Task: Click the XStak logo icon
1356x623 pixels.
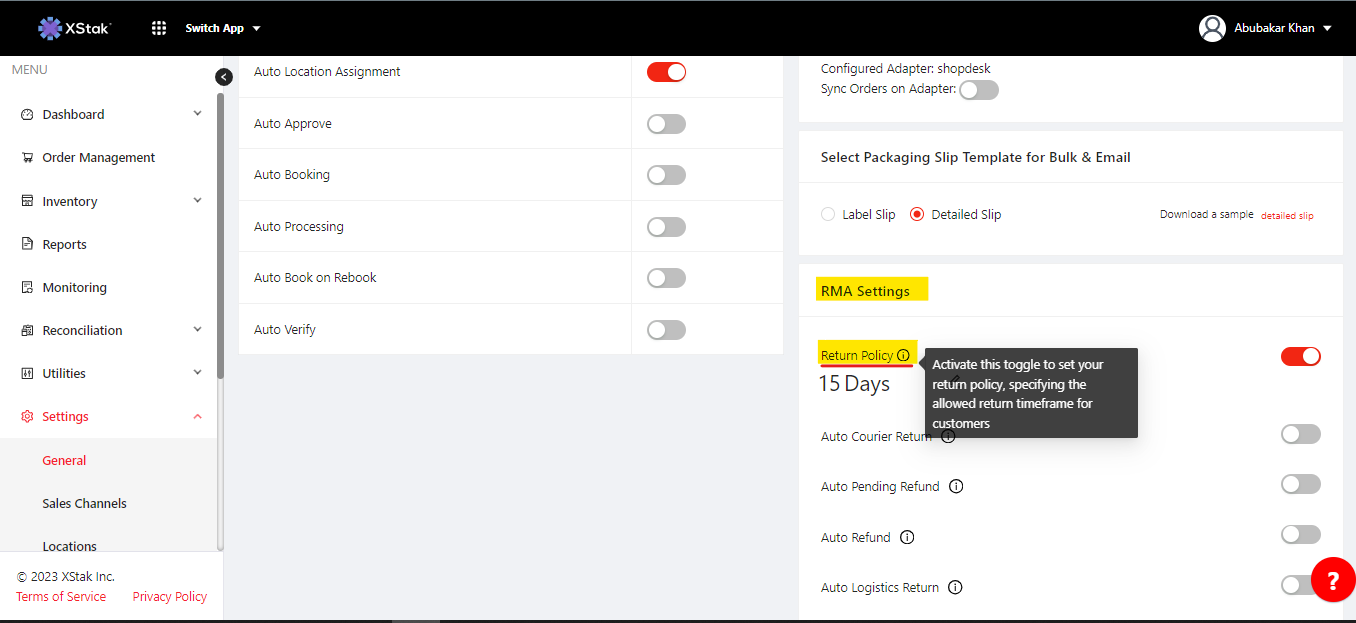Action: [x=49, y=28]
